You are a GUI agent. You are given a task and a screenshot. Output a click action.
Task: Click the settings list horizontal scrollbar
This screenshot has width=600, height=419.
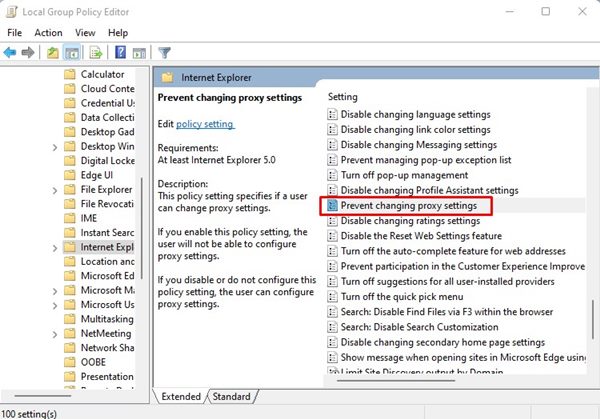[395, 380]
